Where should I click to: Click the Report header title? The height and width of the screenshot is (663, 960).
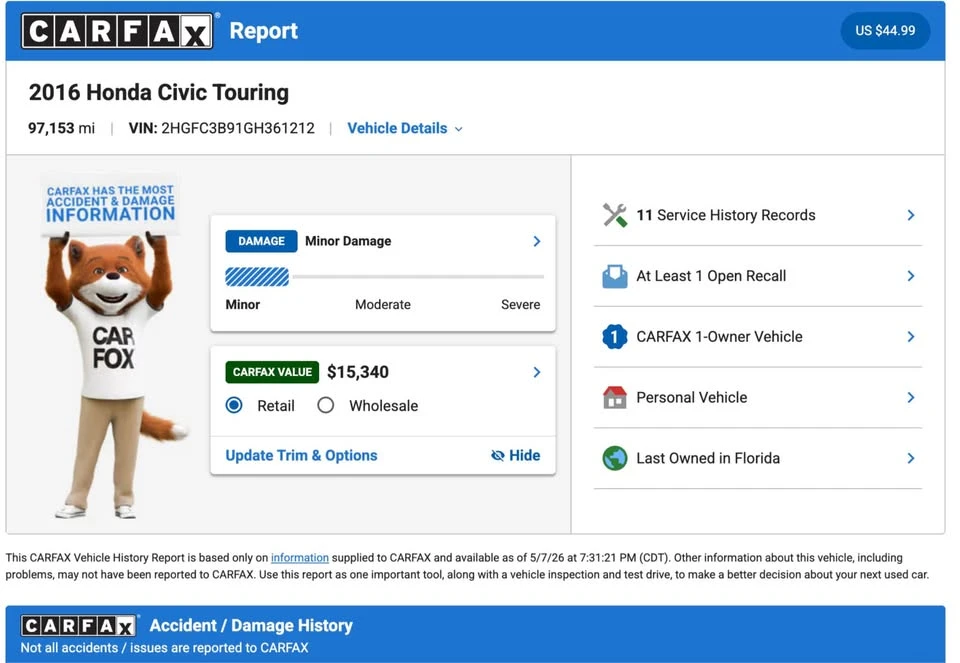(x=263, y=31)
